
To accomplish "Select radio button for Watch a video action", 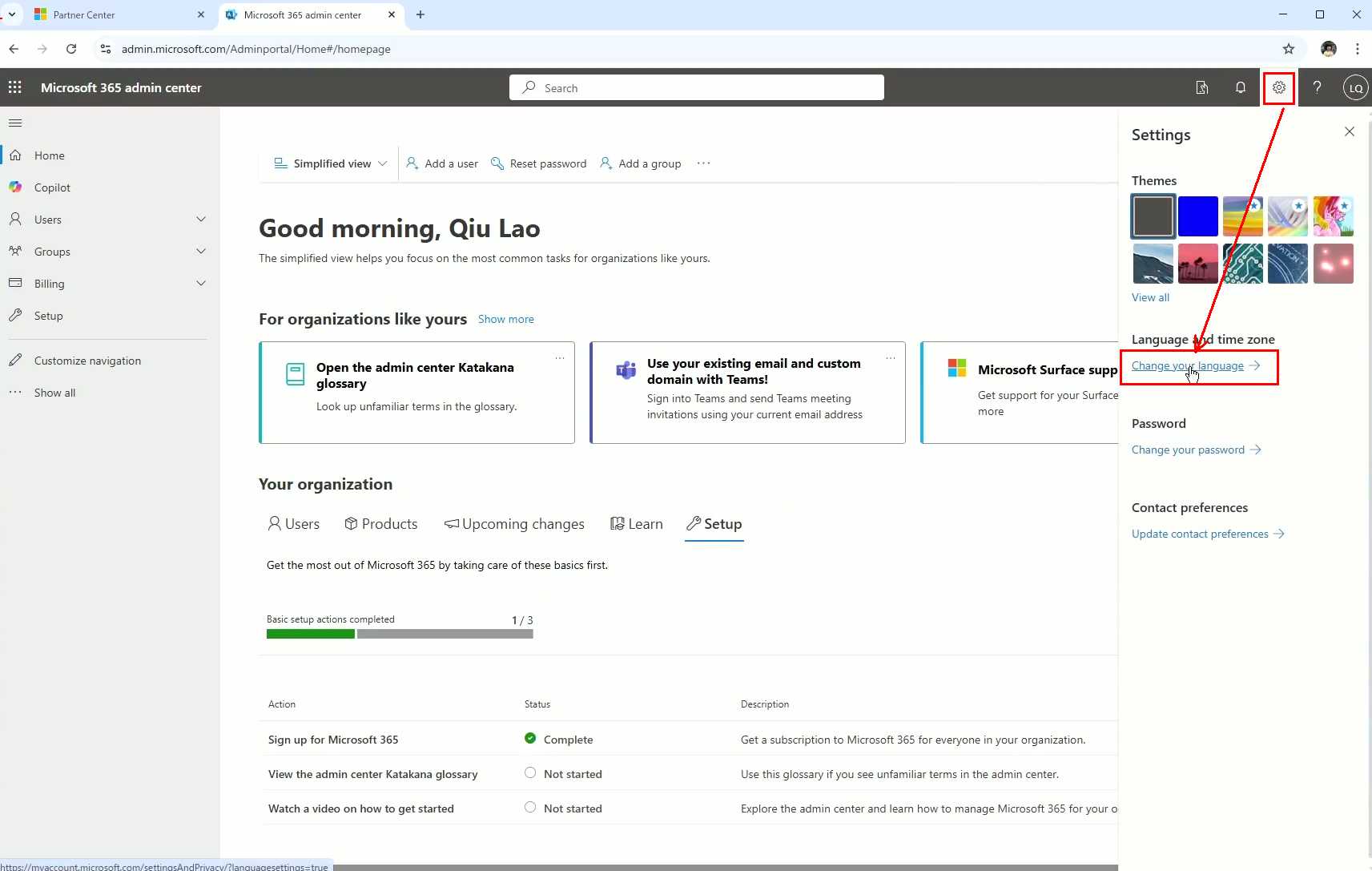I will [x=530, y=808].
